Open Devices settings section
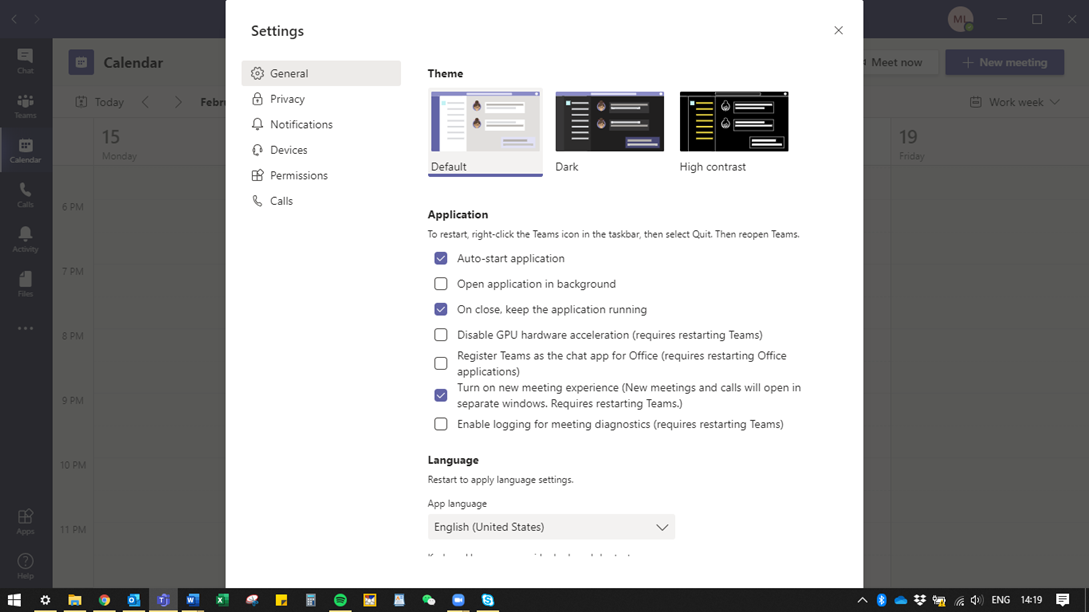Screen dimensions: 1089x612 [x=288, y=150]
